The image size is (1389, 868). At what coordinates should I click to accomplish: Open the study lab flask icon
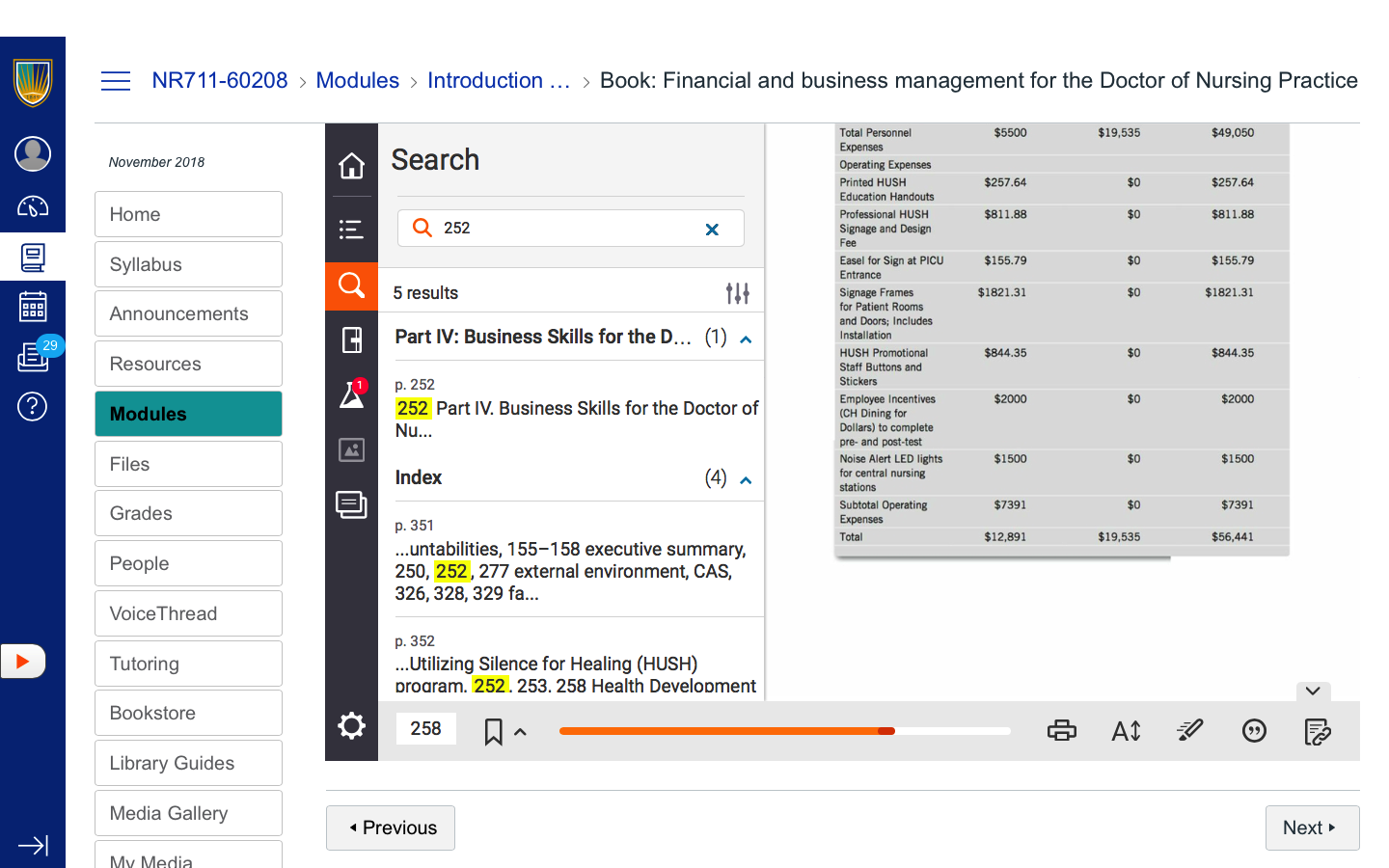point(351,394)
